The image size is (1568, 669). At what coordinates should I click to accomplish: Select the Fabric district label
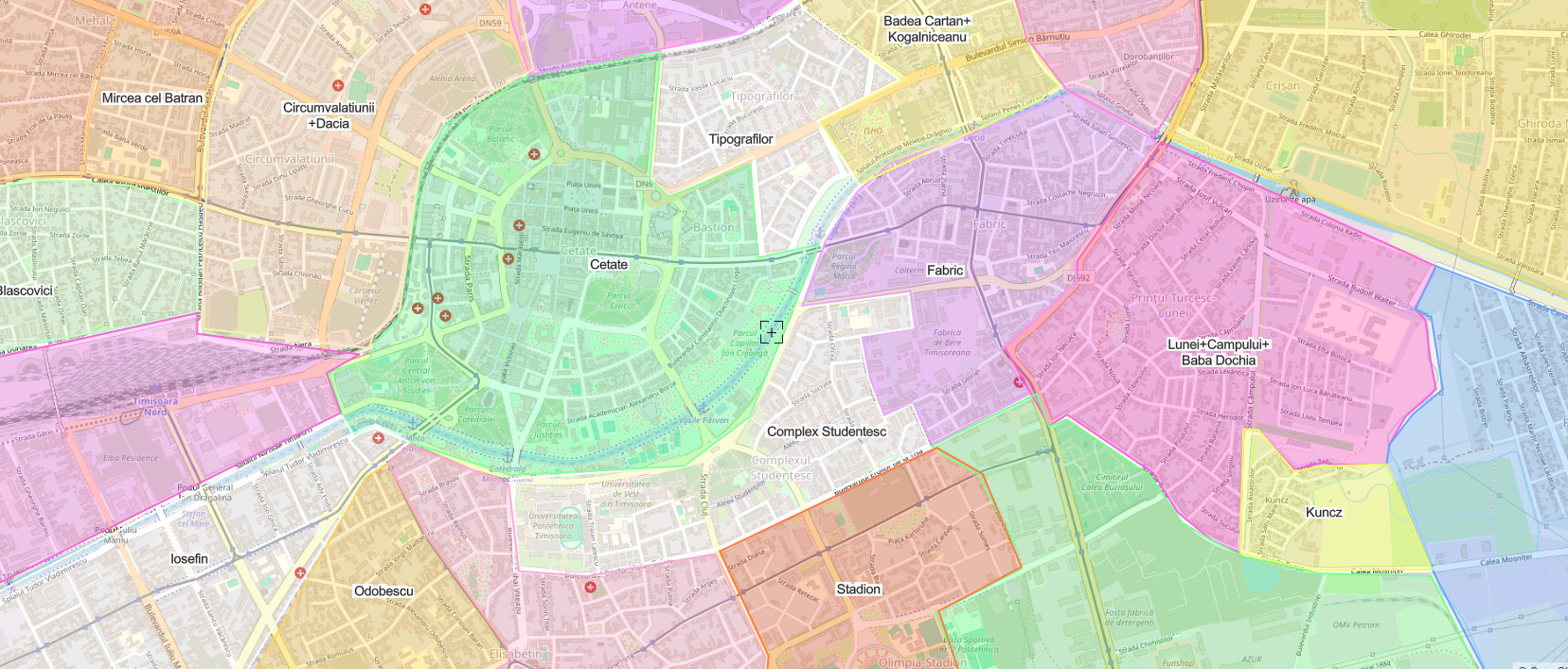point(944,271)
